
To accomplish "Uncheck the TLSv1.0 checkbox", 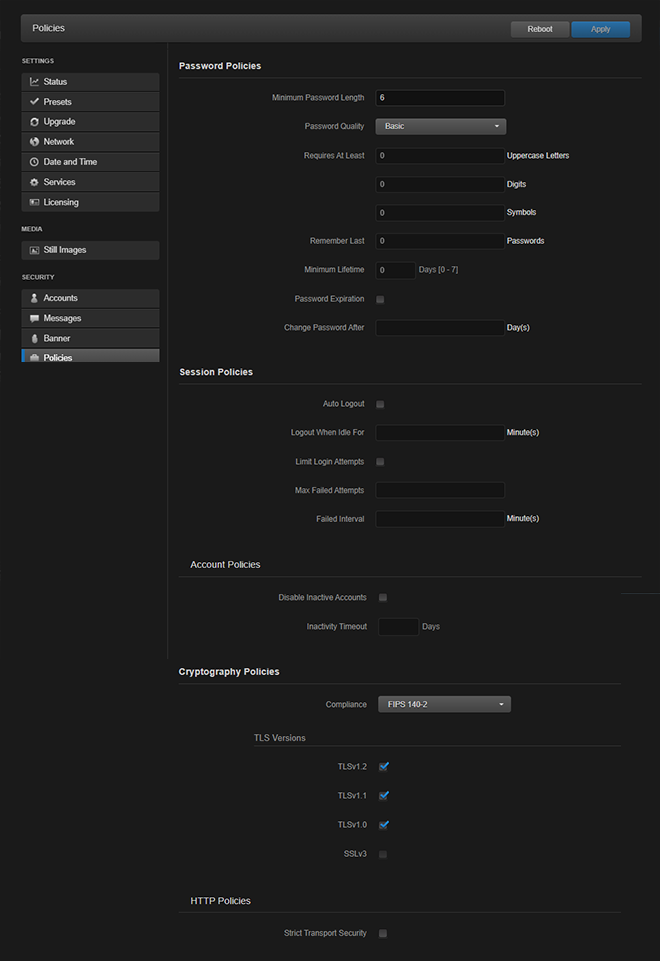I will tap(384, 825).
